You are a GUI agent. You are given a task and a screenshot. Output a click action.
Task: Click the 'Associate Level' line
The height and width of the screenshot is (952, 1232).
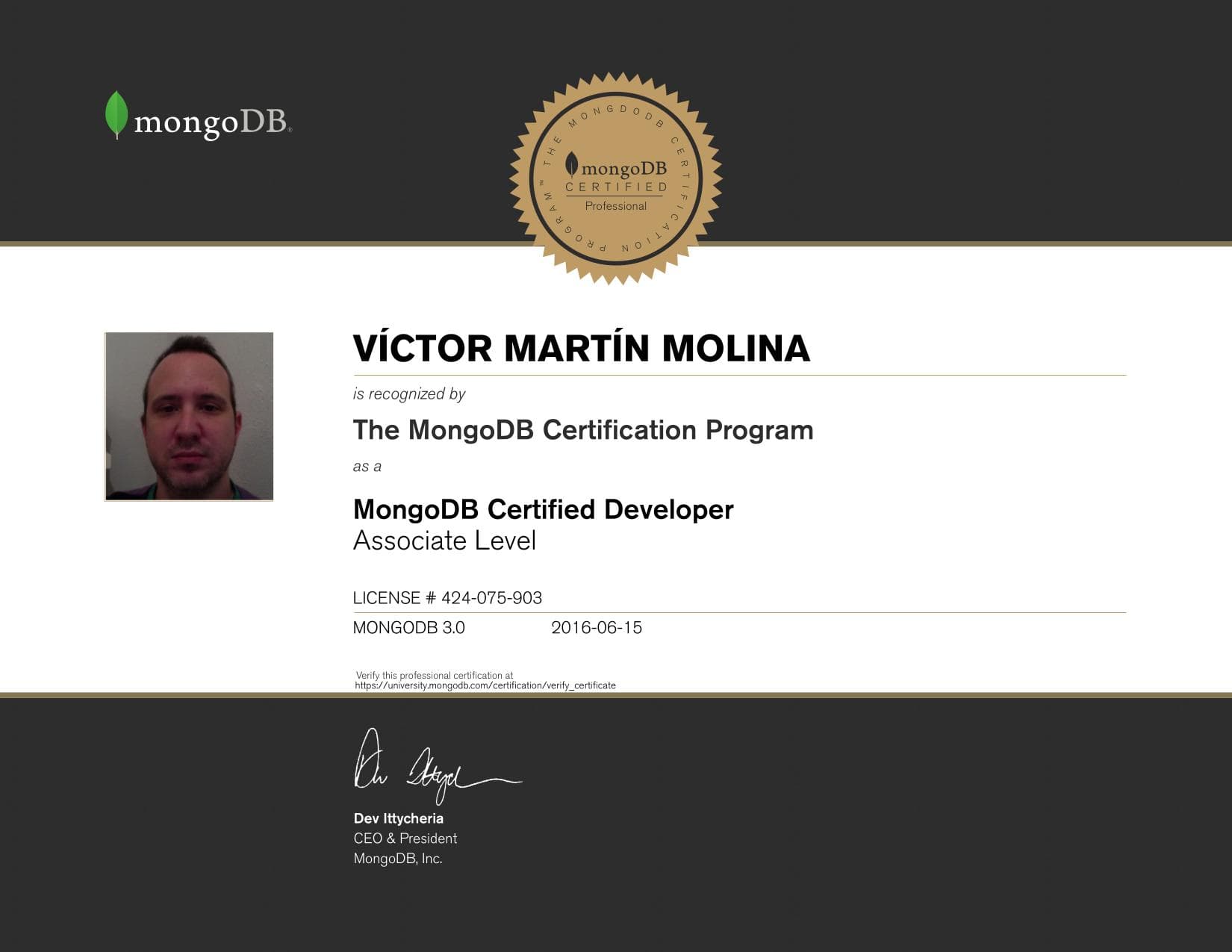[444, 541]
